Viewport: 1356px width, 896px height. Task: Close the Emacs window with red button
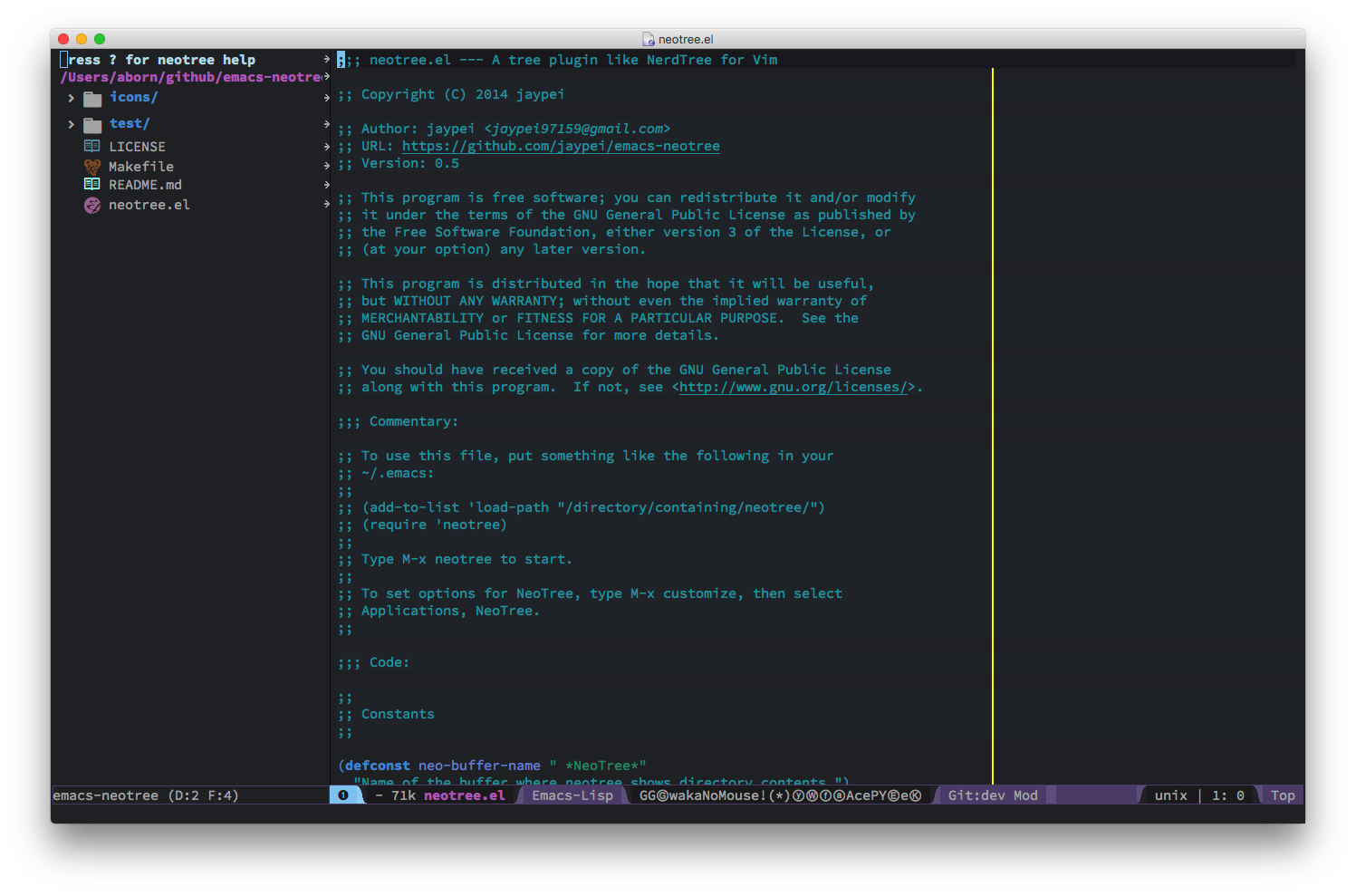pos(63,39)
